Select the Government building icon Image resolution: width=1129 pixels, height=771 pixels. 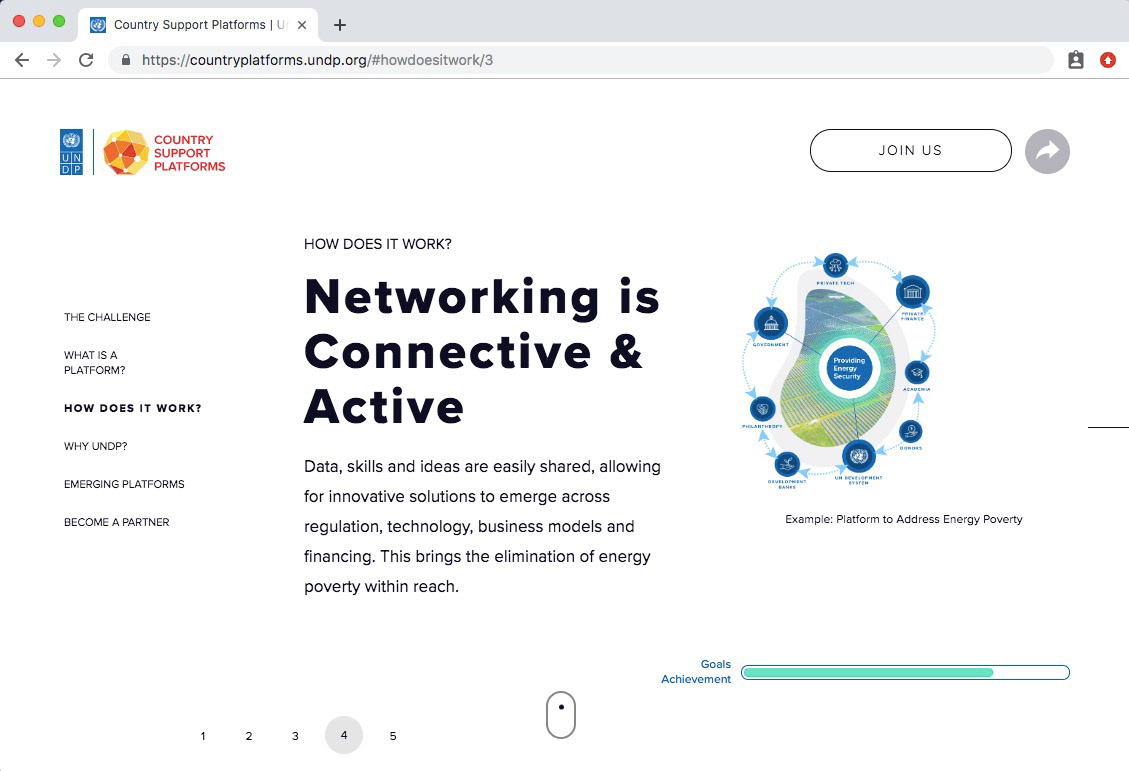click(x=771, y=323)
